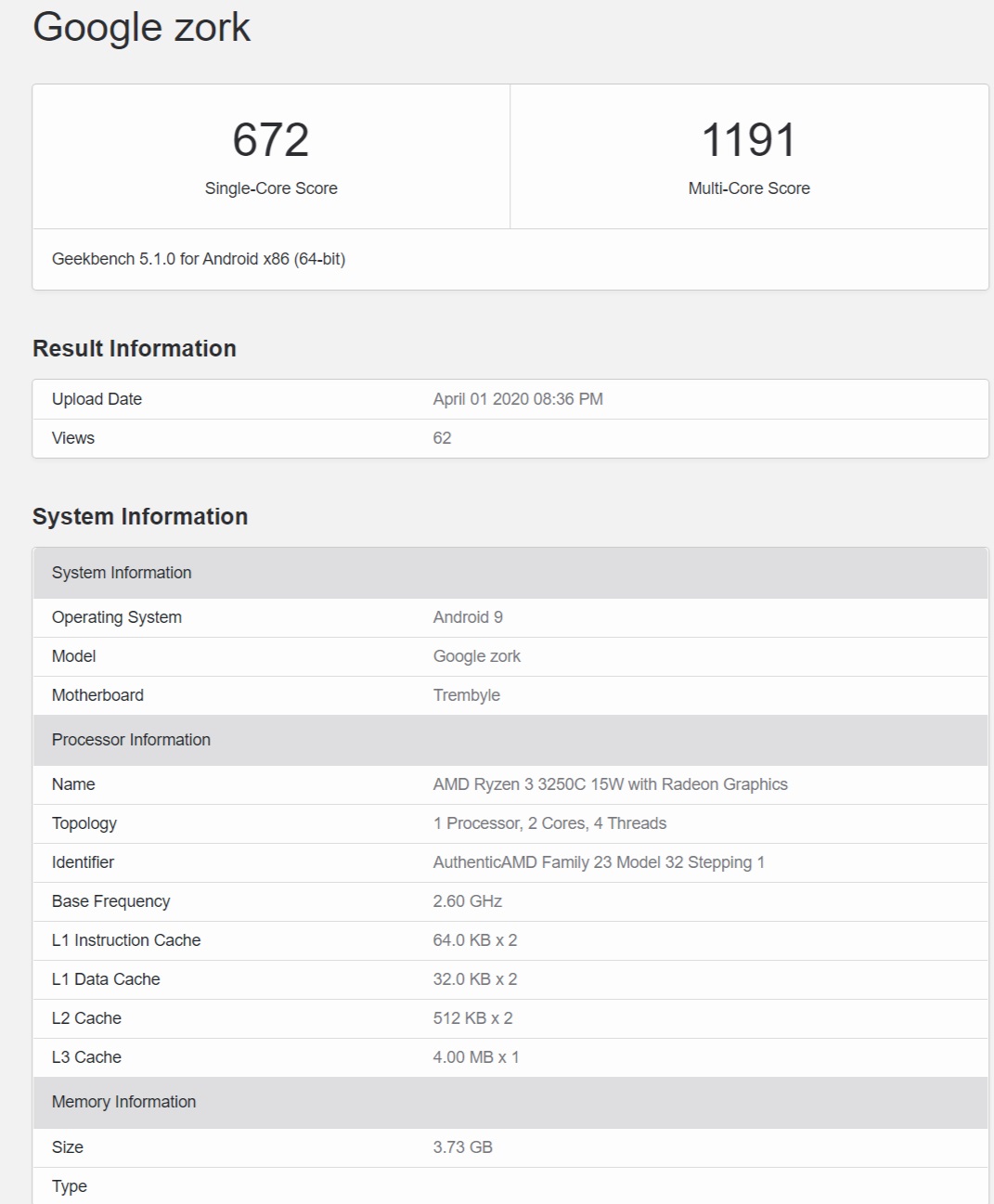994x1204 pixels.
Task: Click the 3.73 GB memory size value
Action: [462, 1147]
